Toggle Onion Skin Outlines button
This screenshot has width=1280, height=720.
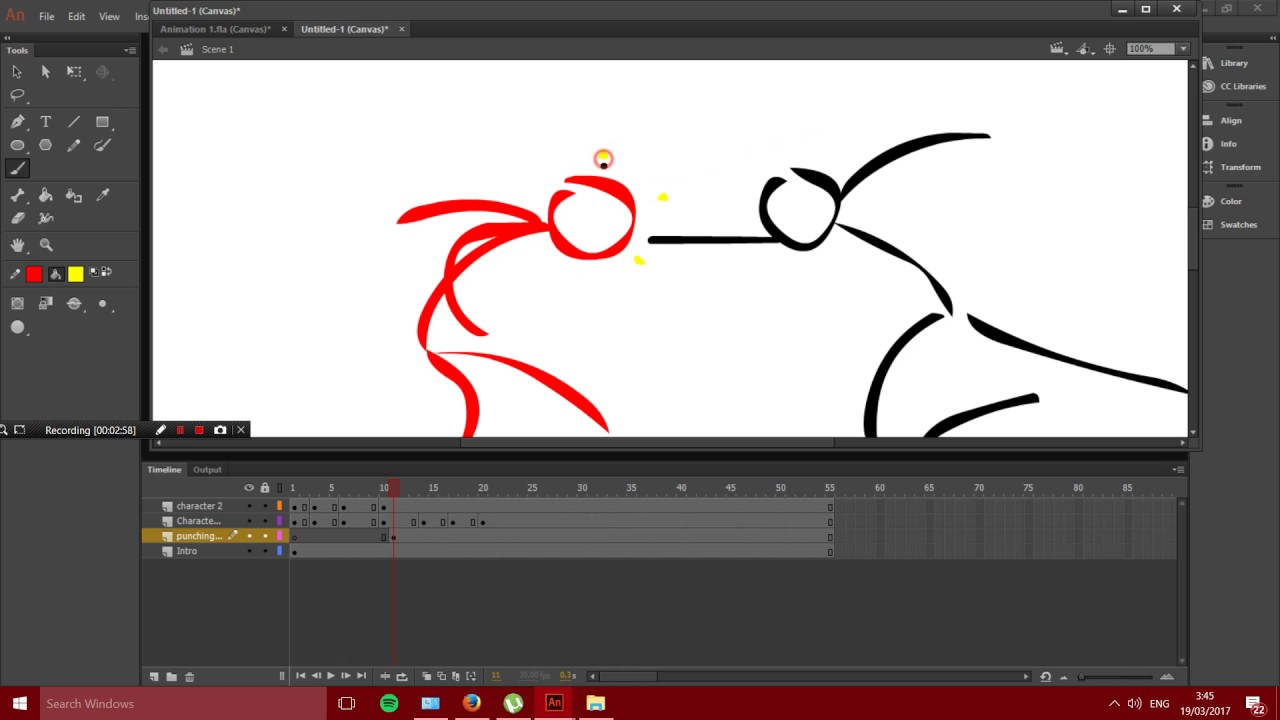[441, 677]
